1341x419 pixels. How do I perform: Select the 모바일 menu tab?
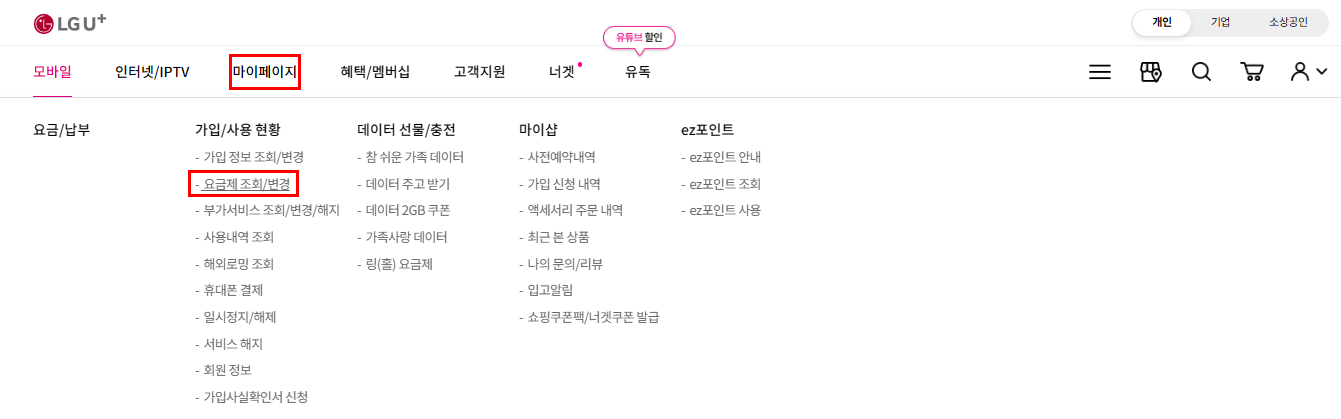coord(52,72)
